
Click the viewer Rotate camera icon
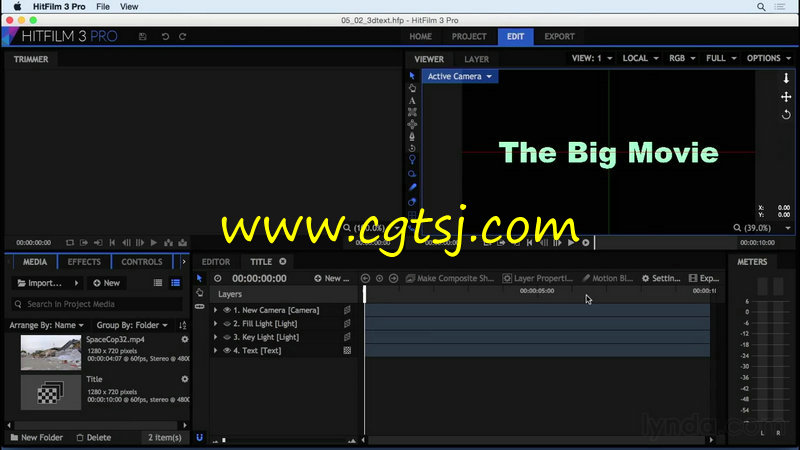[x=786, y=115]
